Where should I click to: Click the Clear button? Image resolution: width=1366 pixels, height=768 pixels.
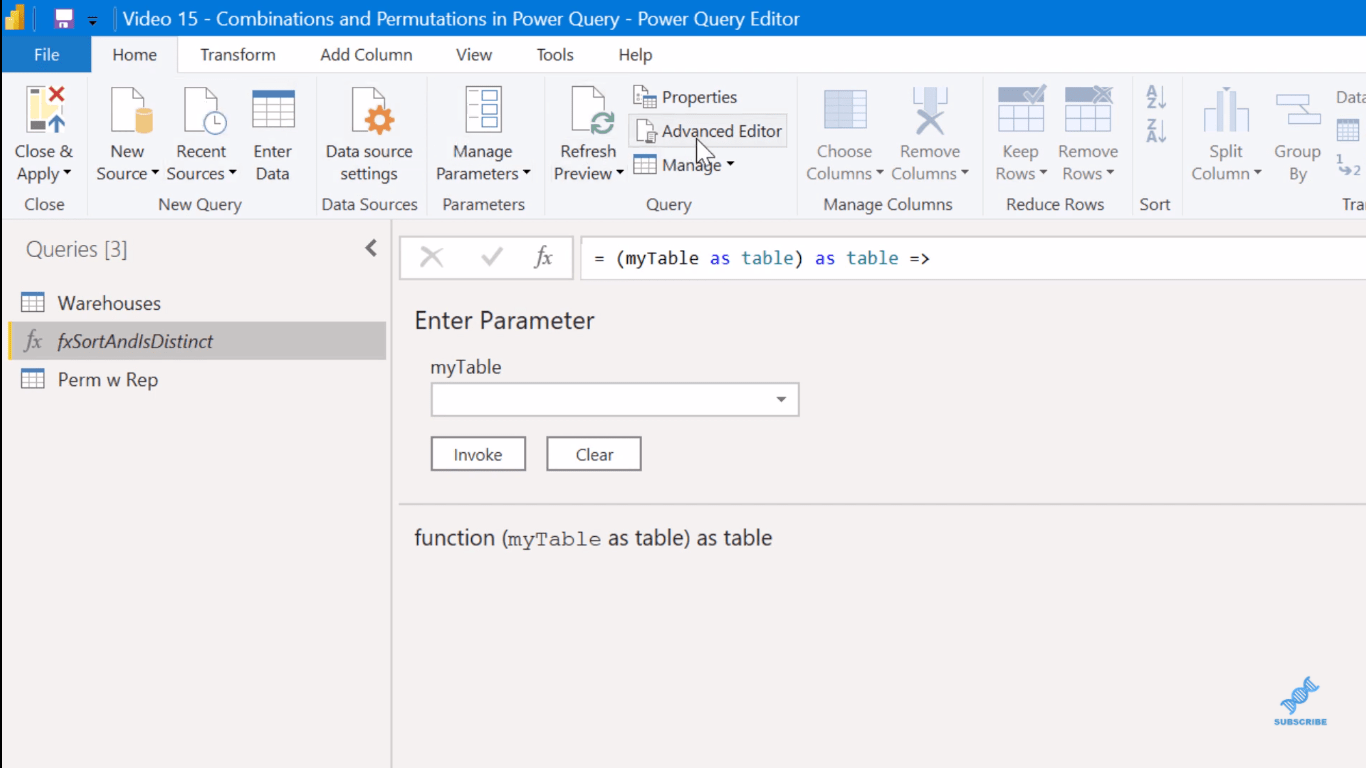(x=594, y=454)
